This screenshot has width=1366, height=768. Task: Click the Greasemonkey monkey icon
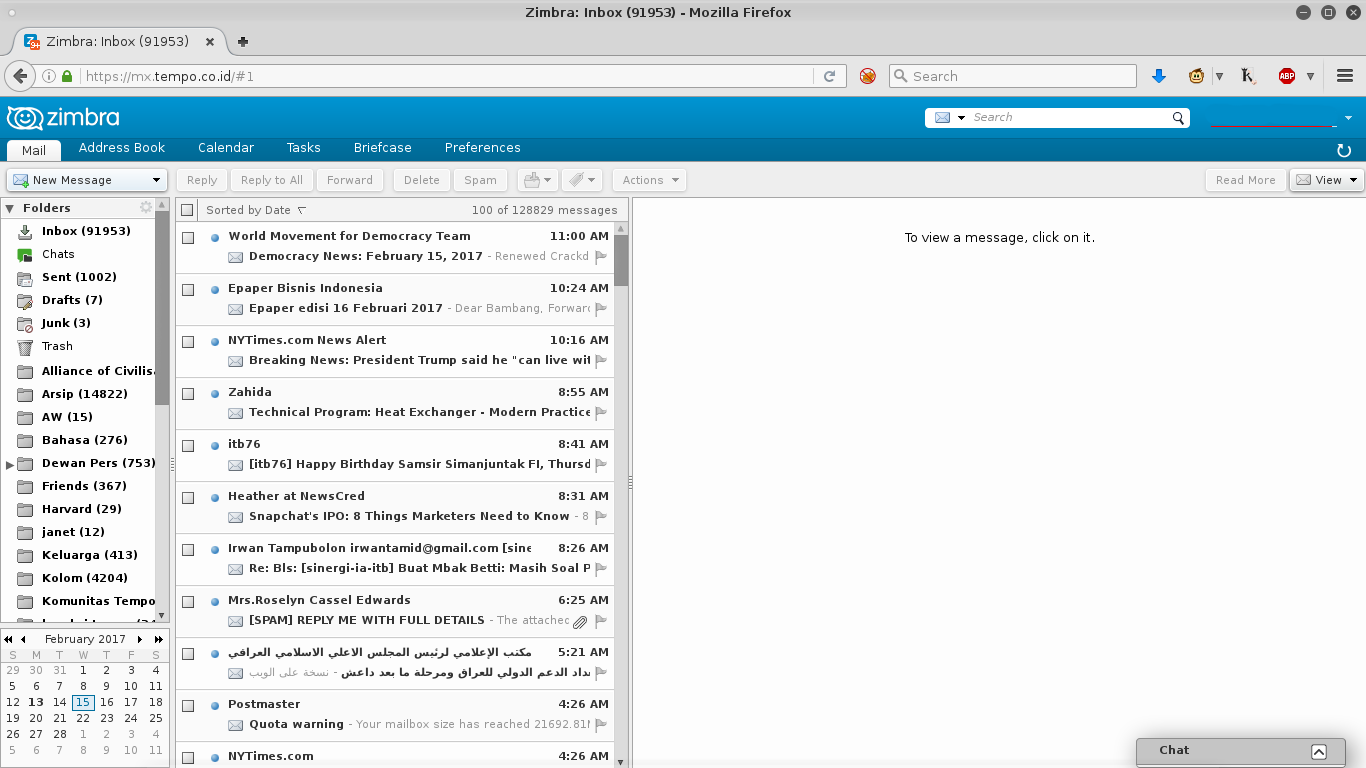(x=1196, y=76)
